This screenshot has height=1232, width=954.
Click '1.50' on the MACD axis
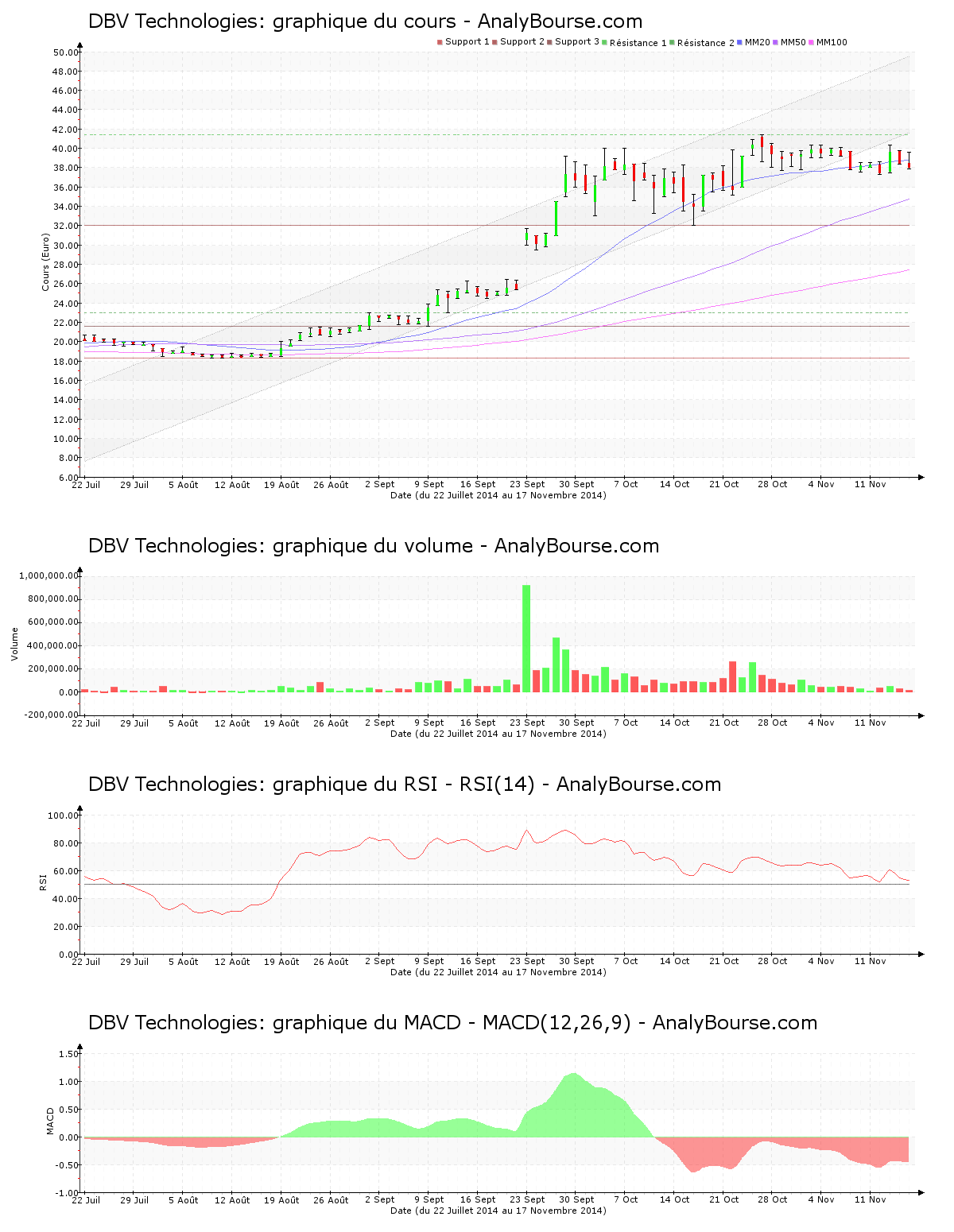[x=68, y=1054]
